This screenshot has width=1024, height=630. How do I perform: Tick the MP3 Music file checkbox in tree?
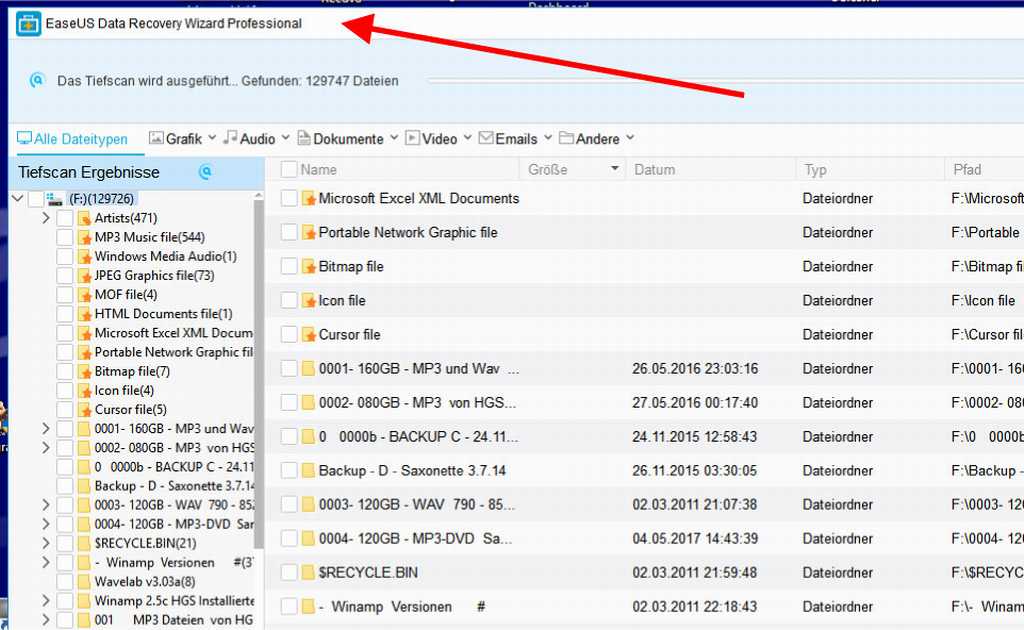click(65, 237)
